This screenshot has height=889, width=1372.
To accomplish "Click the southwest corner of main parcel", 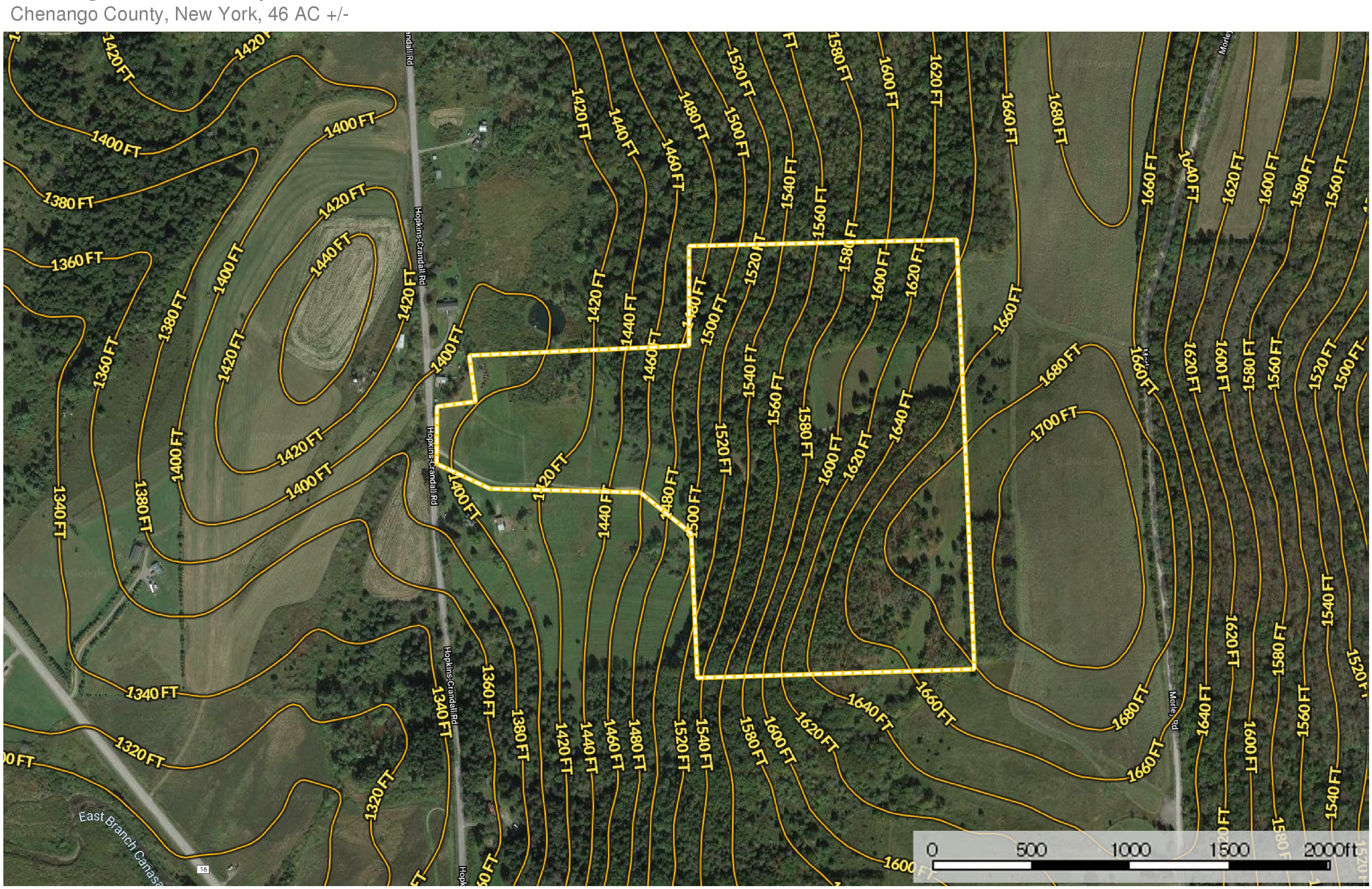I will (698, 677).
